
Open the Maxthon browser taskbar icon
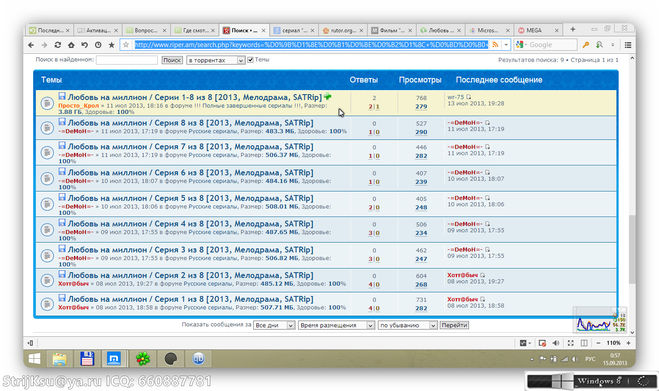[114, 359]
